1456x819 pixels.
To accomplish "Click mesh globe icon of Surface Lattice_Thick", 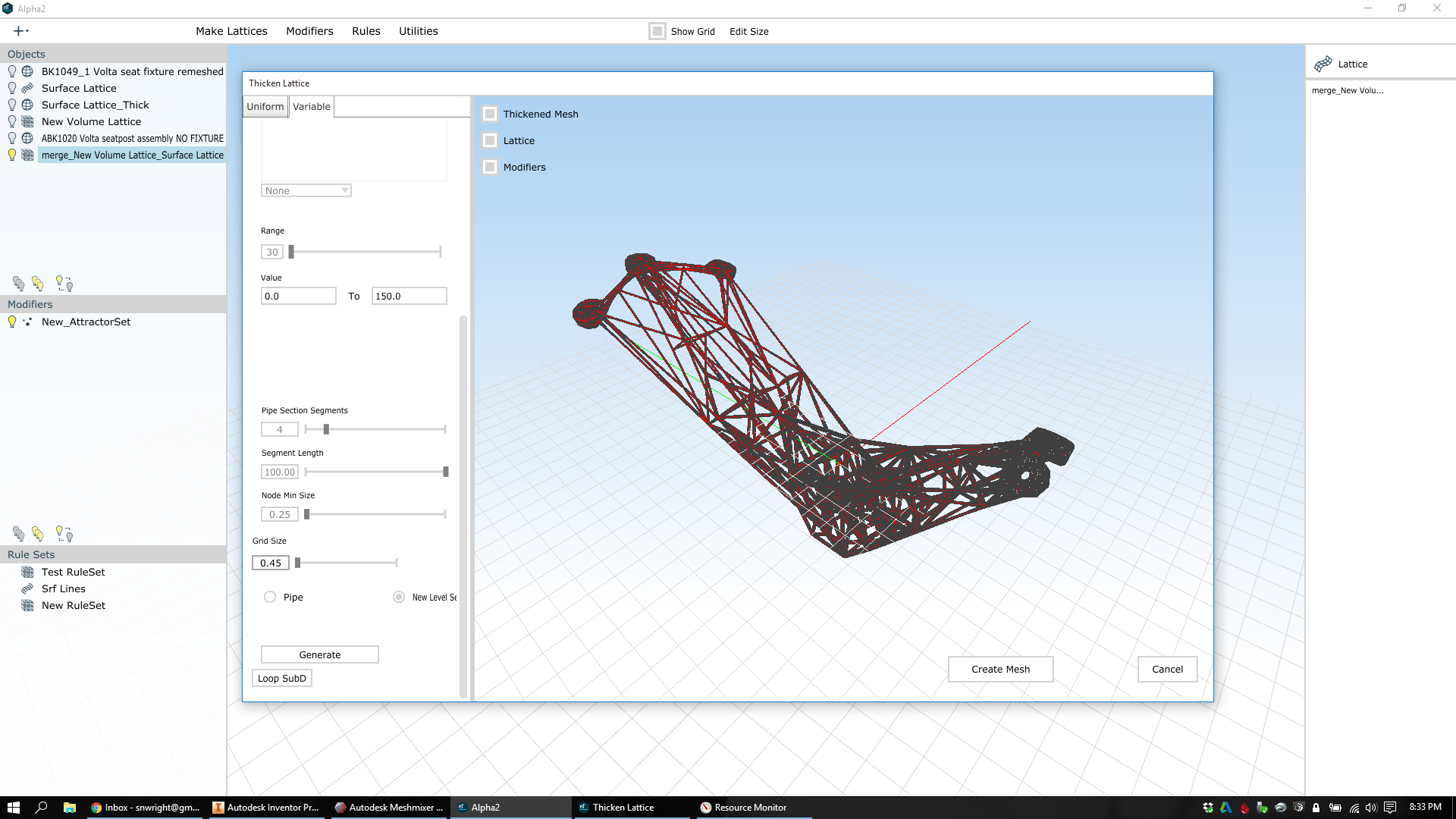I will point(27,105).
